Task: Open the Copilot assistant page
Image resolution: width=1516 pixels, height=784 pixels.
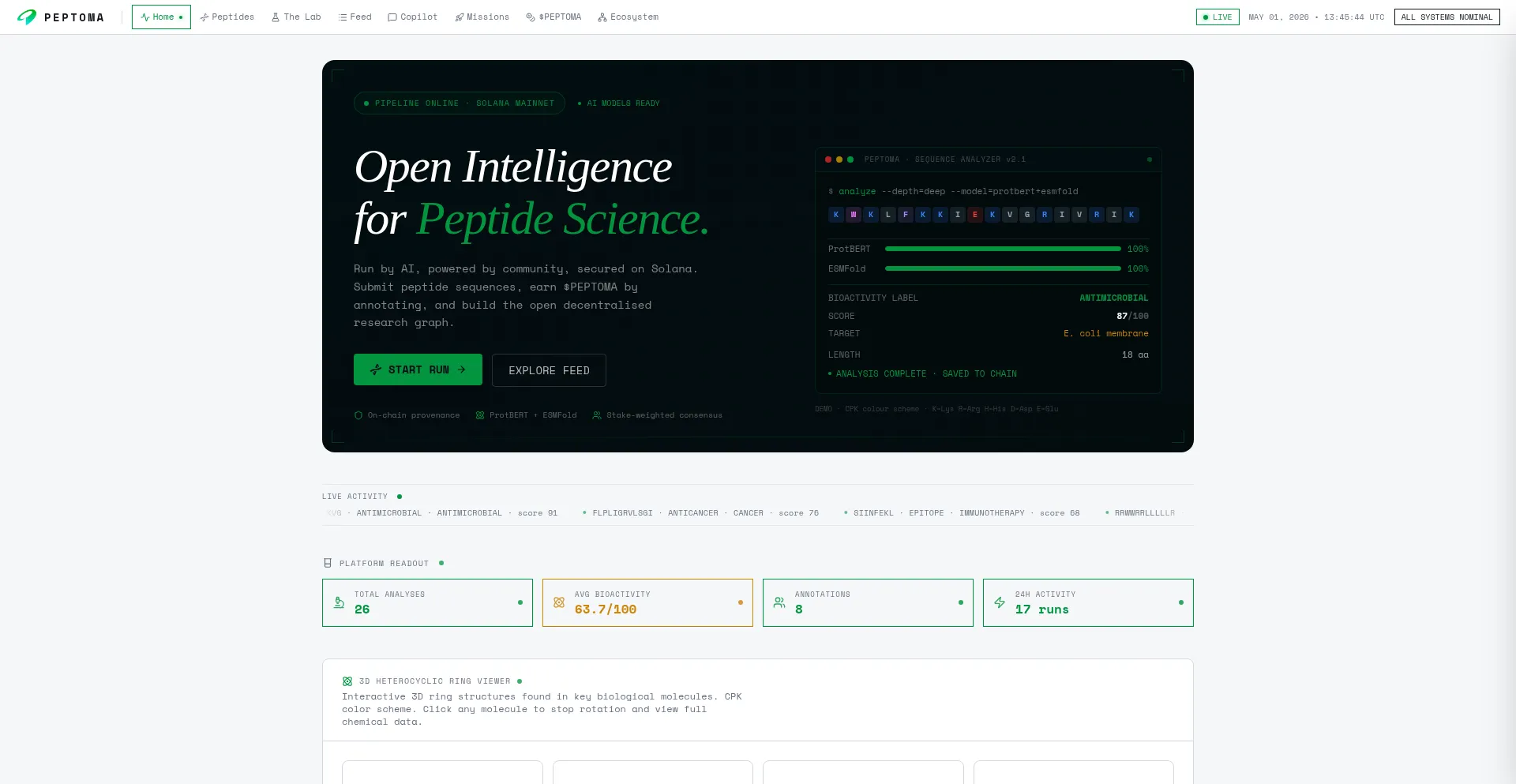Action: 412,17
